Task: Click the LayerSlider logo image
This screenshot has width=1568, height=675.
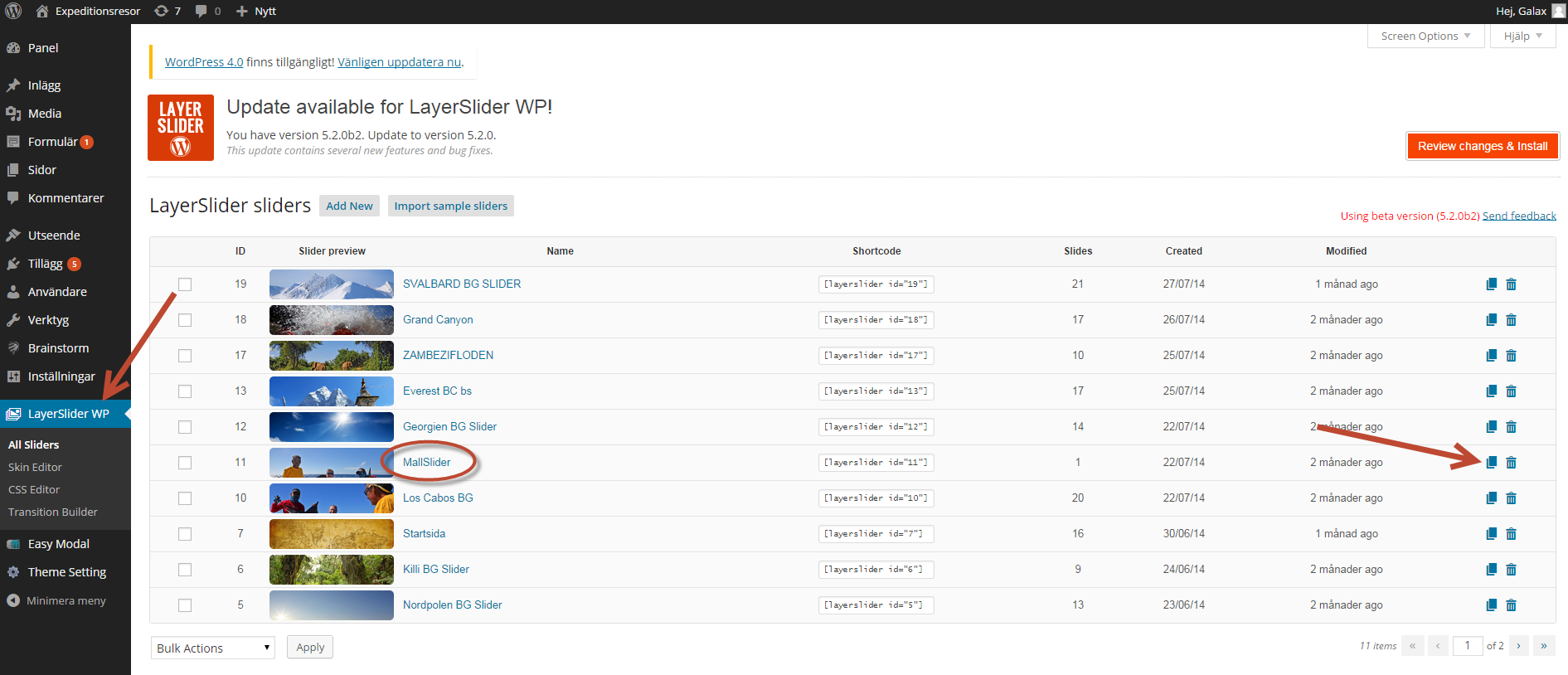Action: point(181,128)
